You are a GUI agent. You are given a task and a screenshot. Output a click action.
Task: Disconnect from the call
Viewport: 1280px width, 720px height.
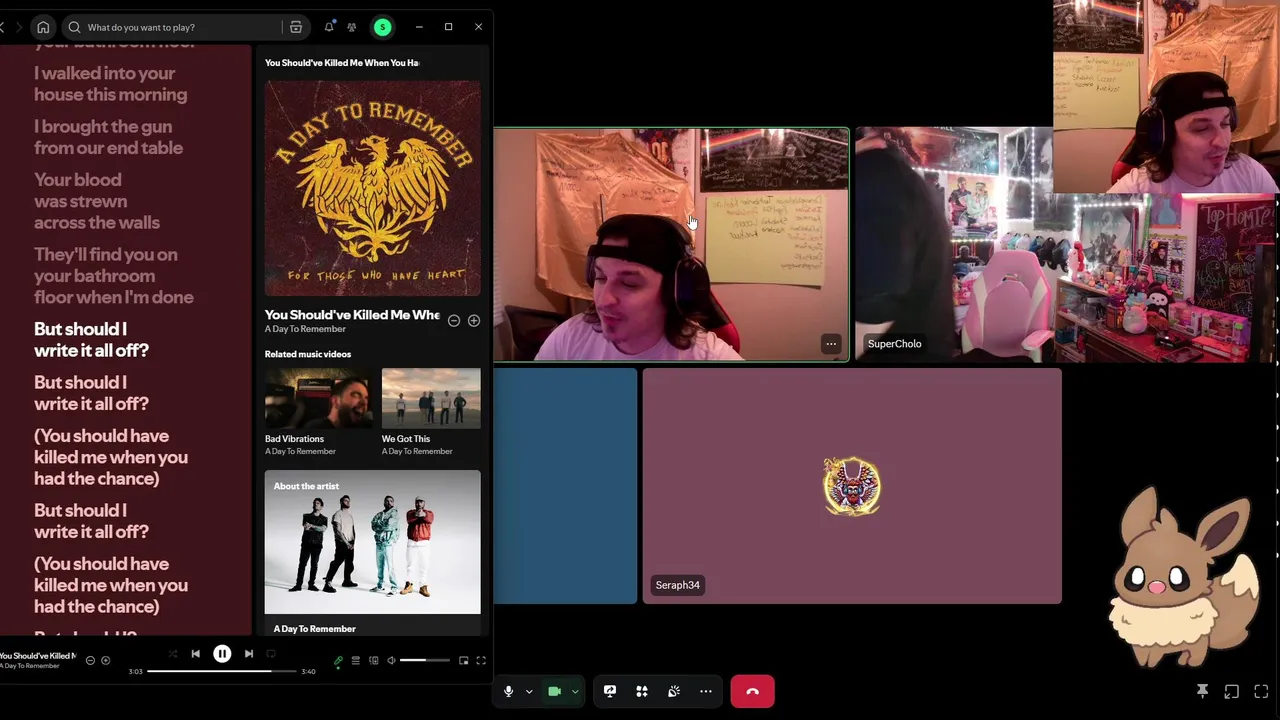point(752,691)
